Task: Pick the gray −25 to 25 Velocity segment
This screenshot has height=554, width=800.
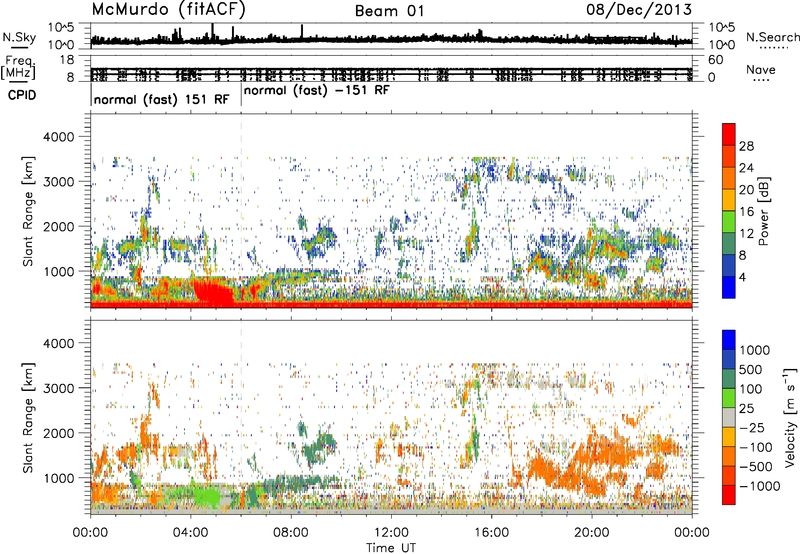Action: pyautogui.click(x=729, y=417)
